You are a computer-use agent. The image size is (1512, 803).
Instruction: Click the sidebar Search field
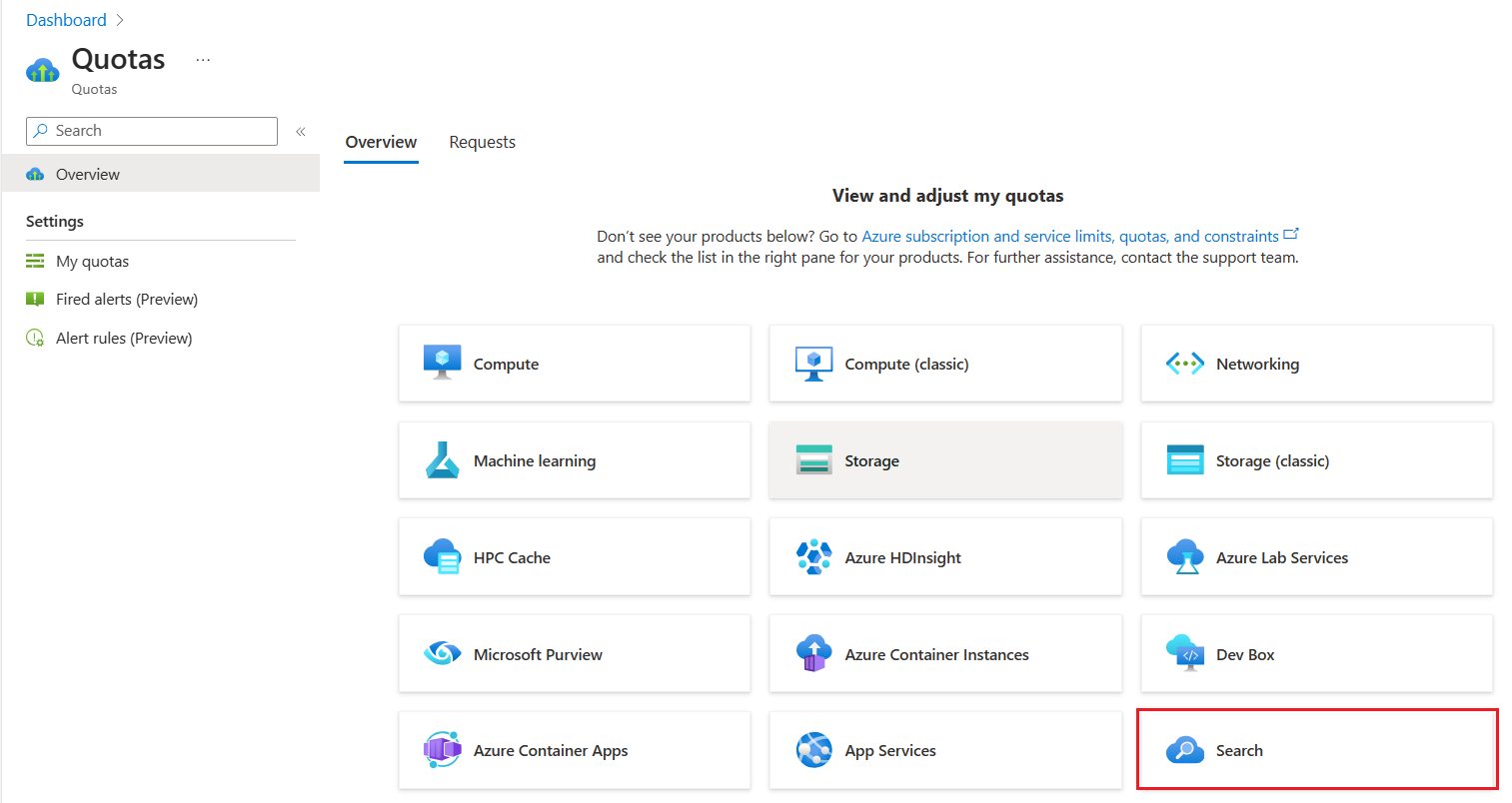click(x=160, y=131)
